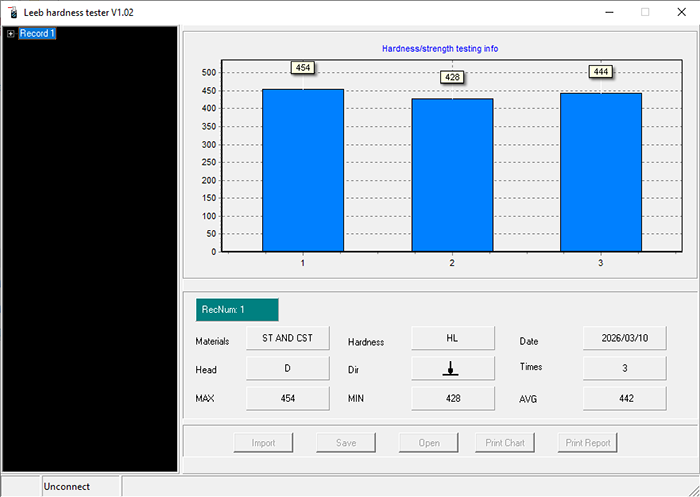Click the Print Report button

coord(588,442)
